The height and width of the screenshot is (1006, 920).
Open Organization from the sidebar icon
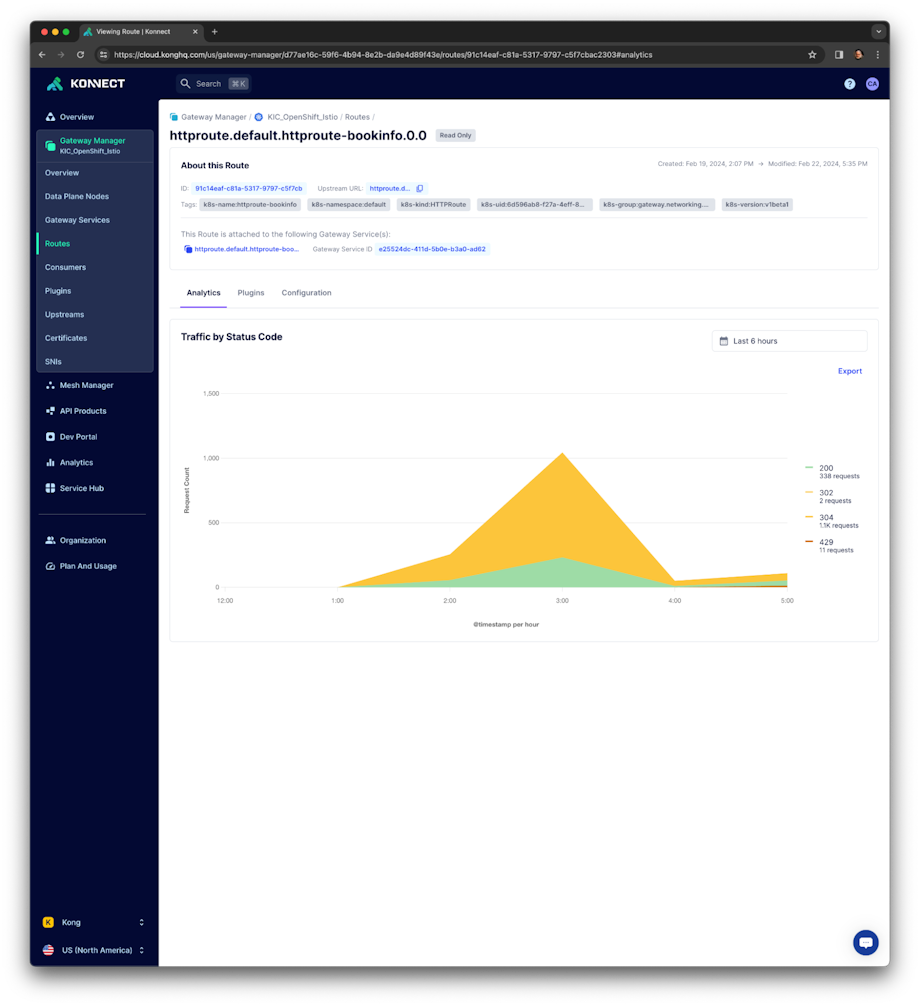coord(50,540)
